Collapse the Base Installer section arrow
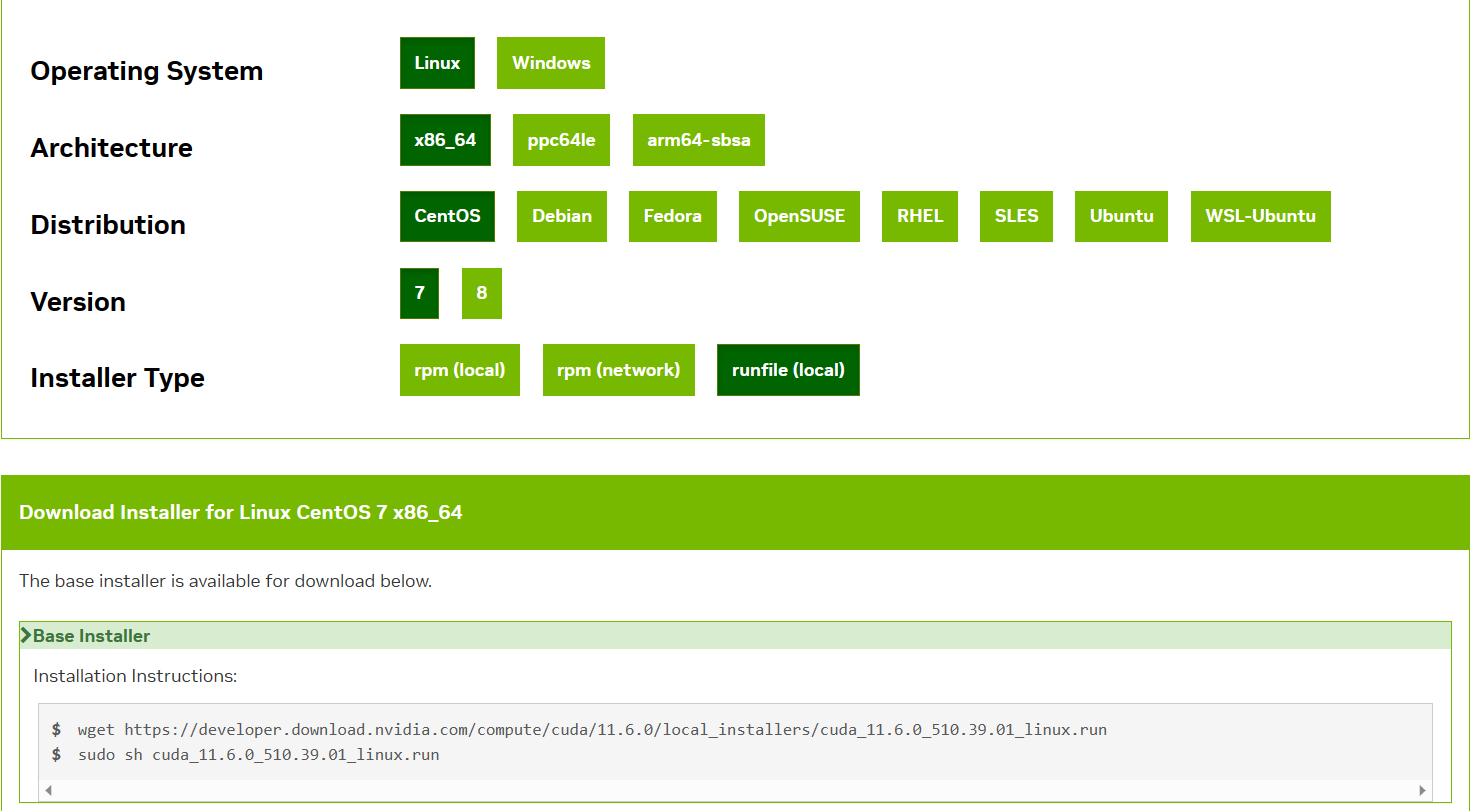Screen dimensions: 1472x811 click(26, 635)
